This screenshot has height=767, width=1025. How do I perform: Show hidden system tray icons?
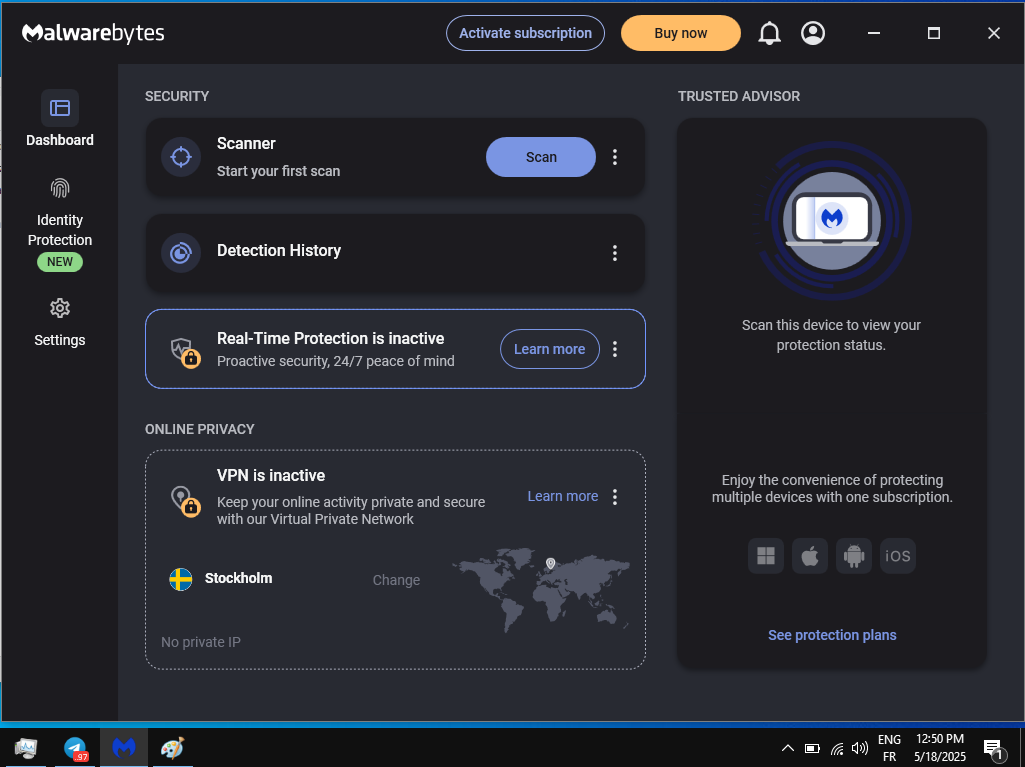(788, 748)
